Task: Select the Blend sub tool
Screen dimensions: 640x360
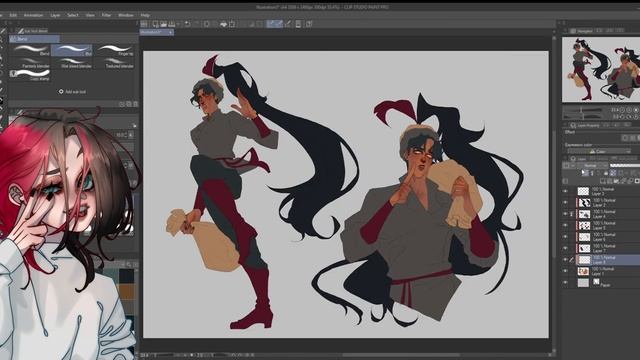Action: click(30, 50)
